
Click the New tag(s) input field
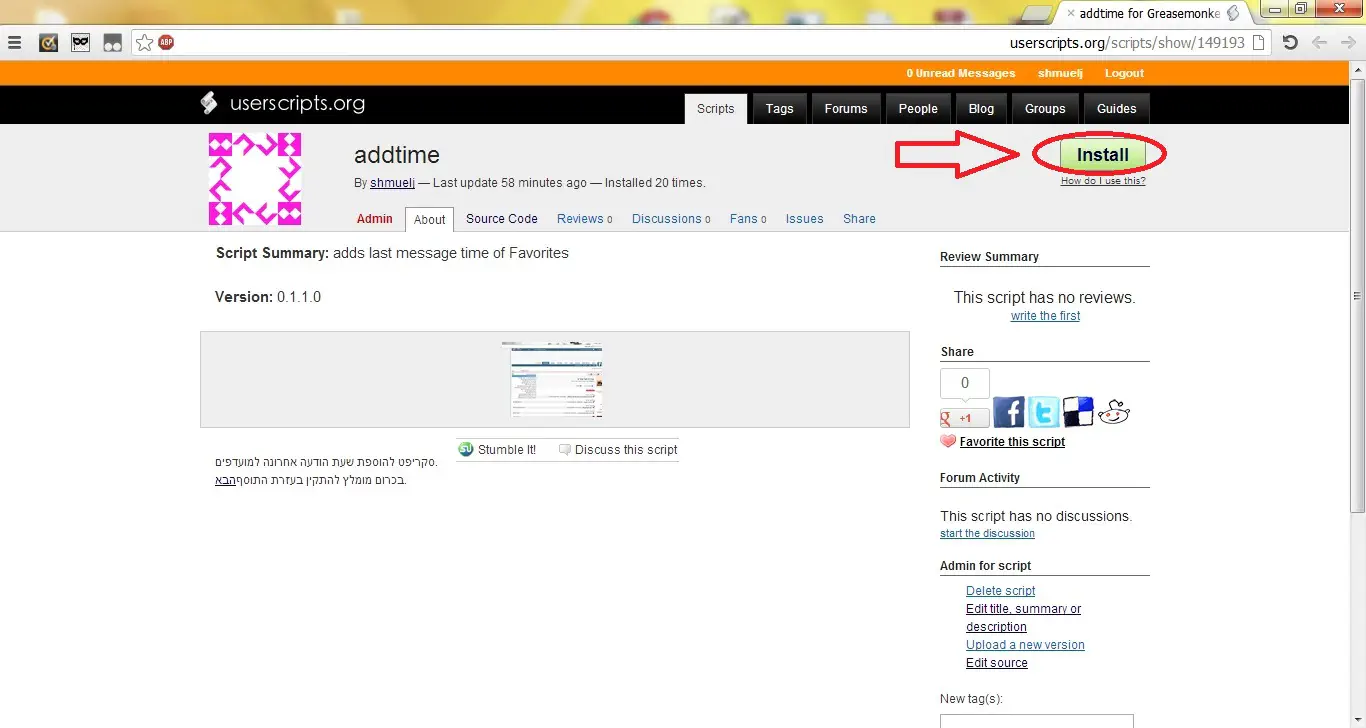[x=1036, y=721]
